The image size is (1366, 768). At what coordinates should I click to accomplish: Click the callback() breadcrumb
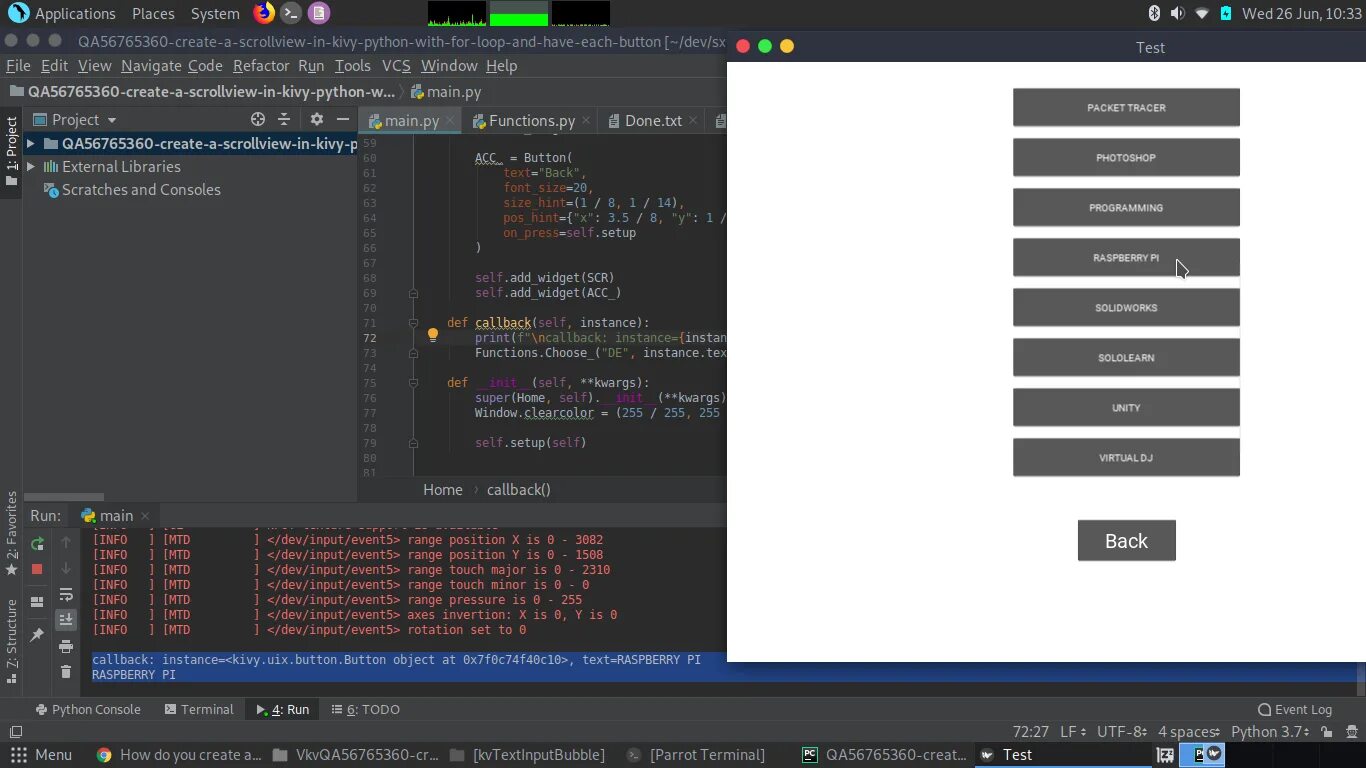tap(519, 489)
